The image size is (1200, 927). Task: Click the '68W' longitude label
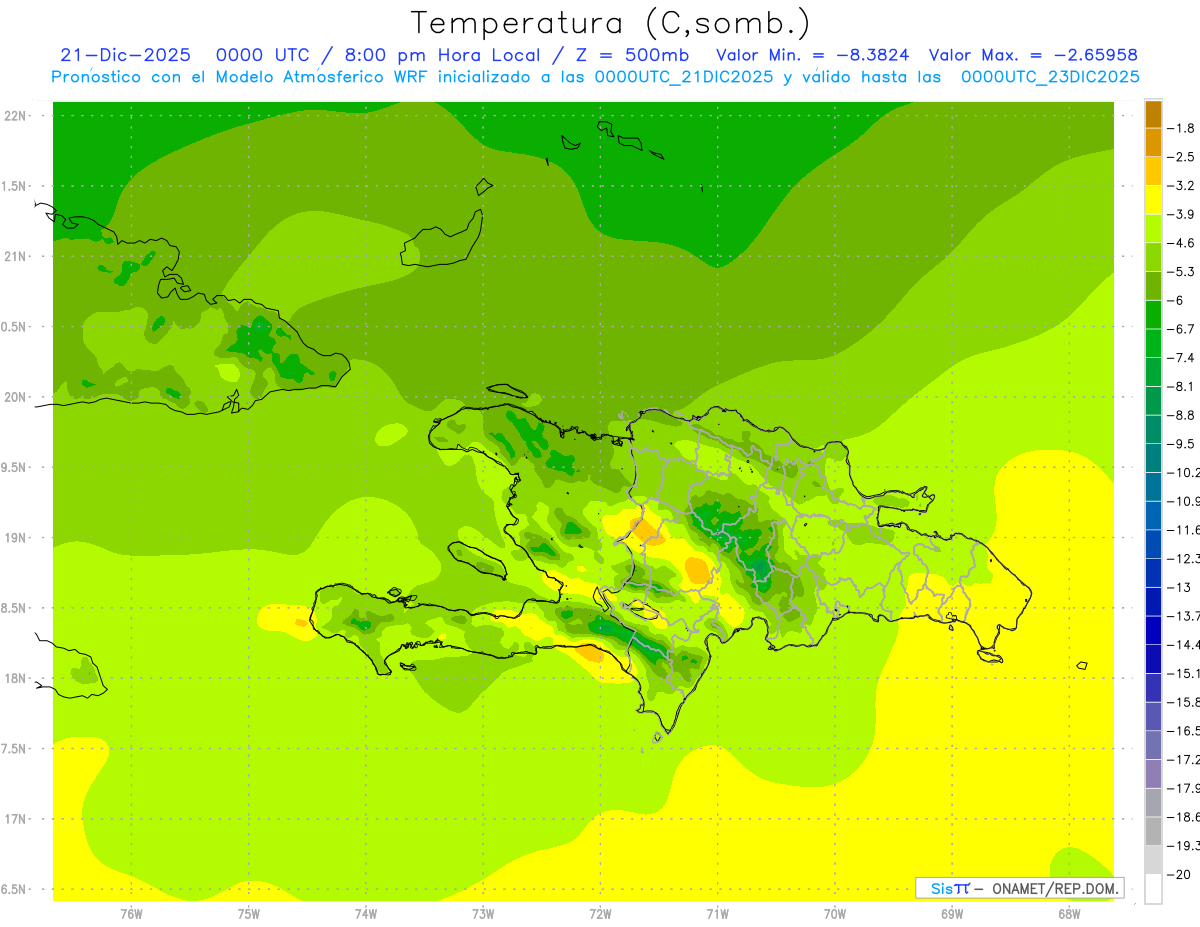[x=1069, y=914]
